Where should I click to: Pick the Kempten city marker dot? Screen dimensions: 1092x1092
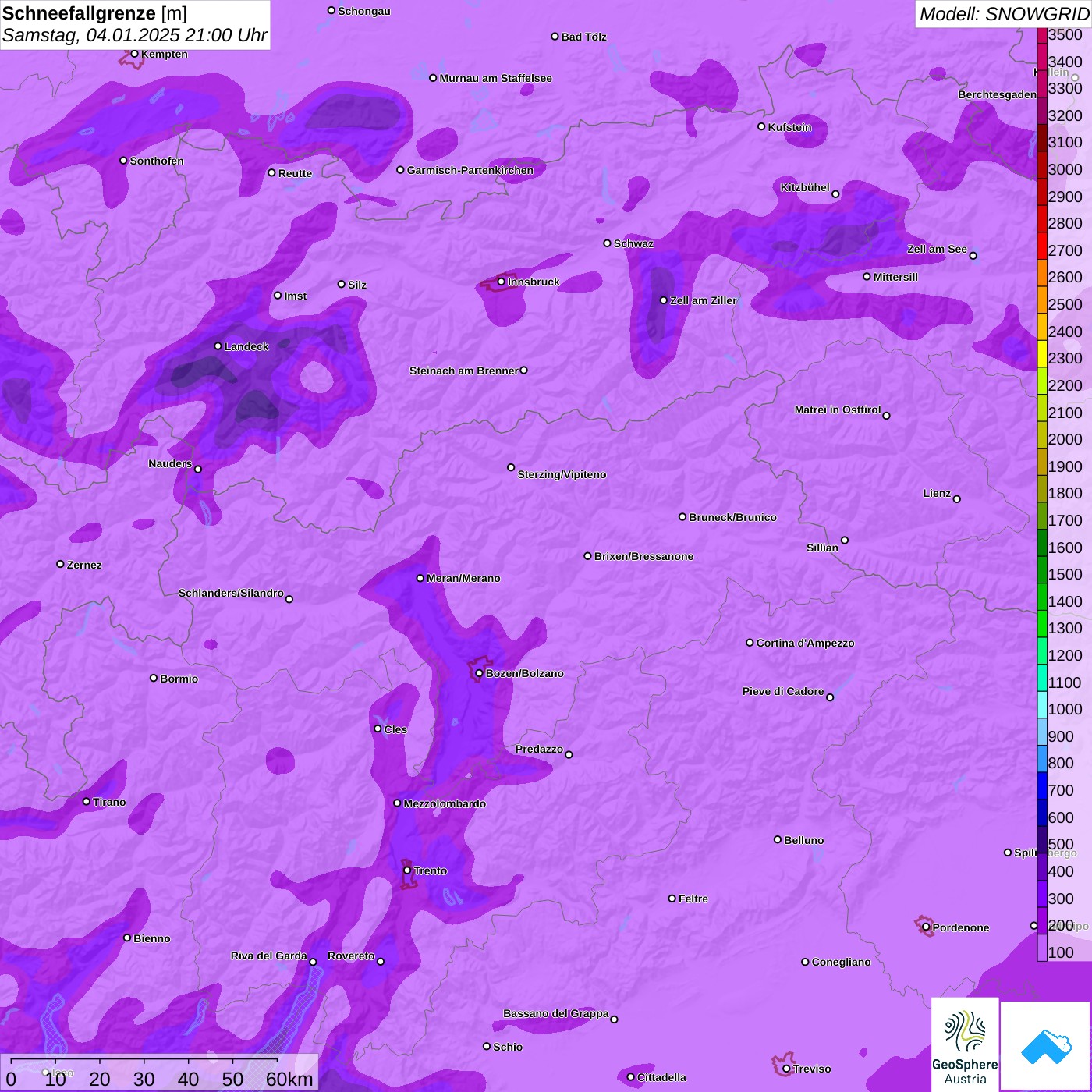coord(134,54)
